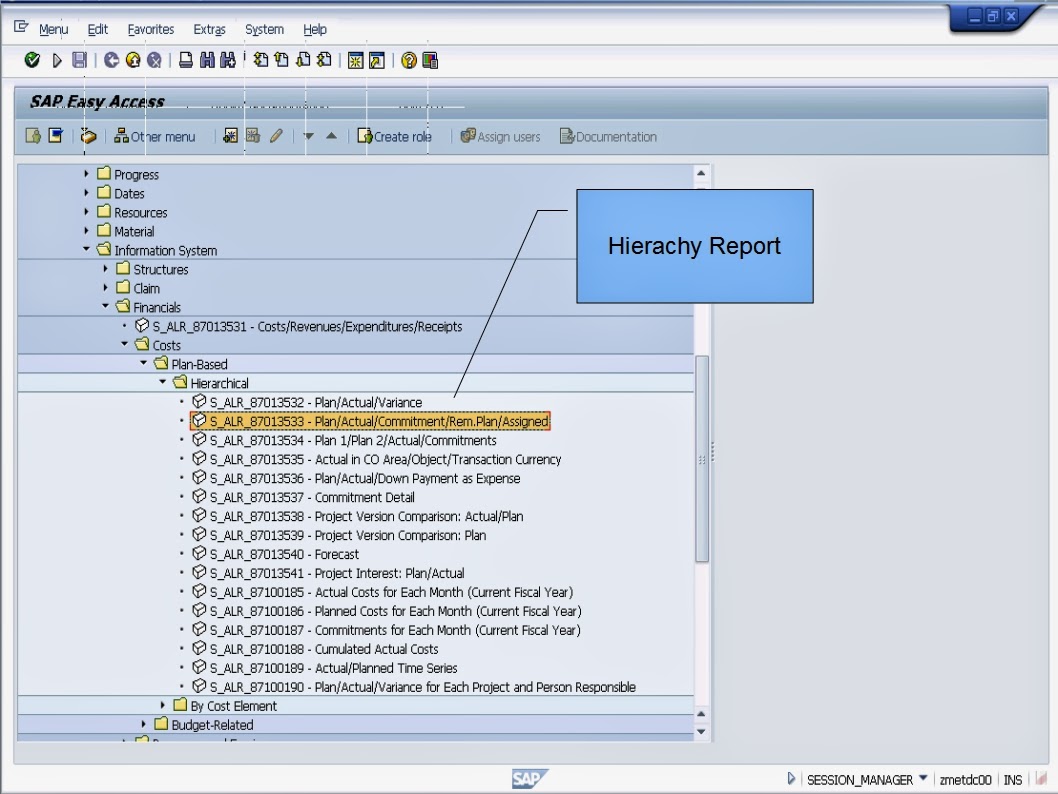Screen dimensions: 1058x794
Task: Select the Find (binoculars) icon
Action: (x=206, y=60)
